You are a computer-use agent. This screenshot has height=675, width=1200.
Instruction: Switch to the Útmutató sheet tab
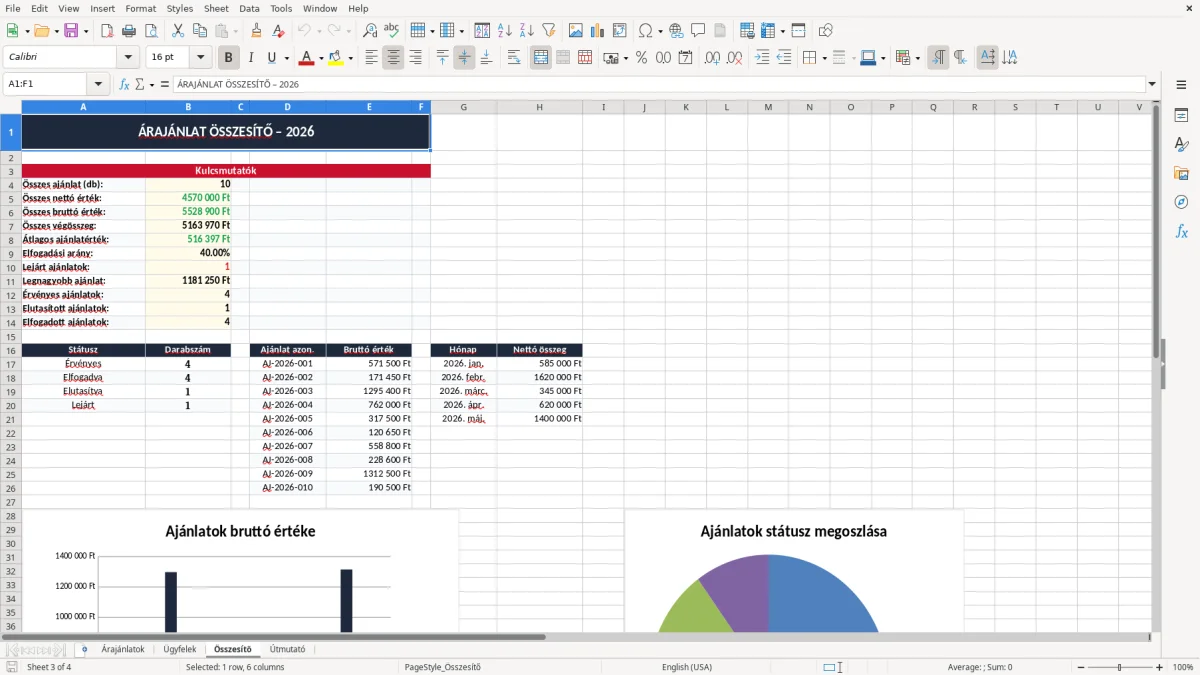point(288,649)
